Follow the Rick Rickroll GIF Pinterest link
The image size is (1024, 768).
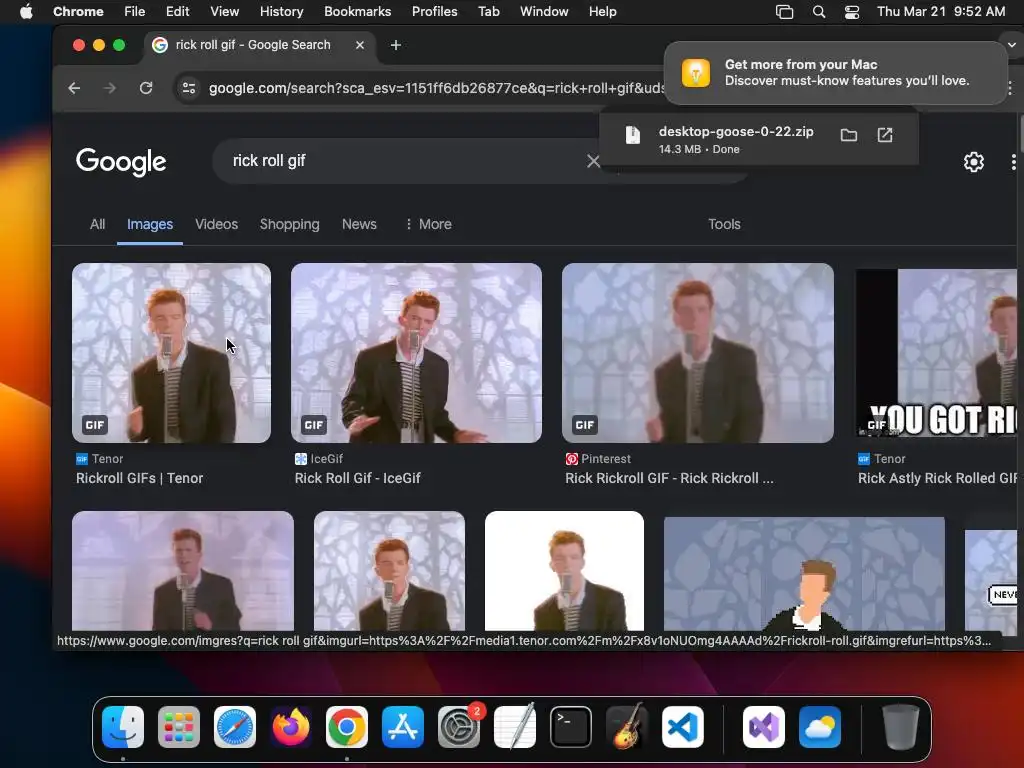[669, 478]
